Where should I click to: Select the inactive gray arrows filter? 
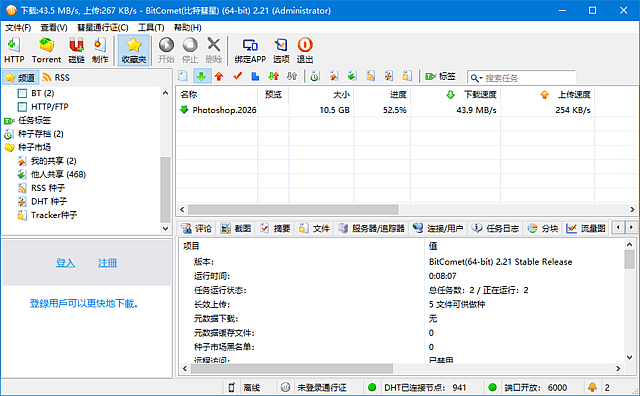pyautogui.click(x=292, y=76)
